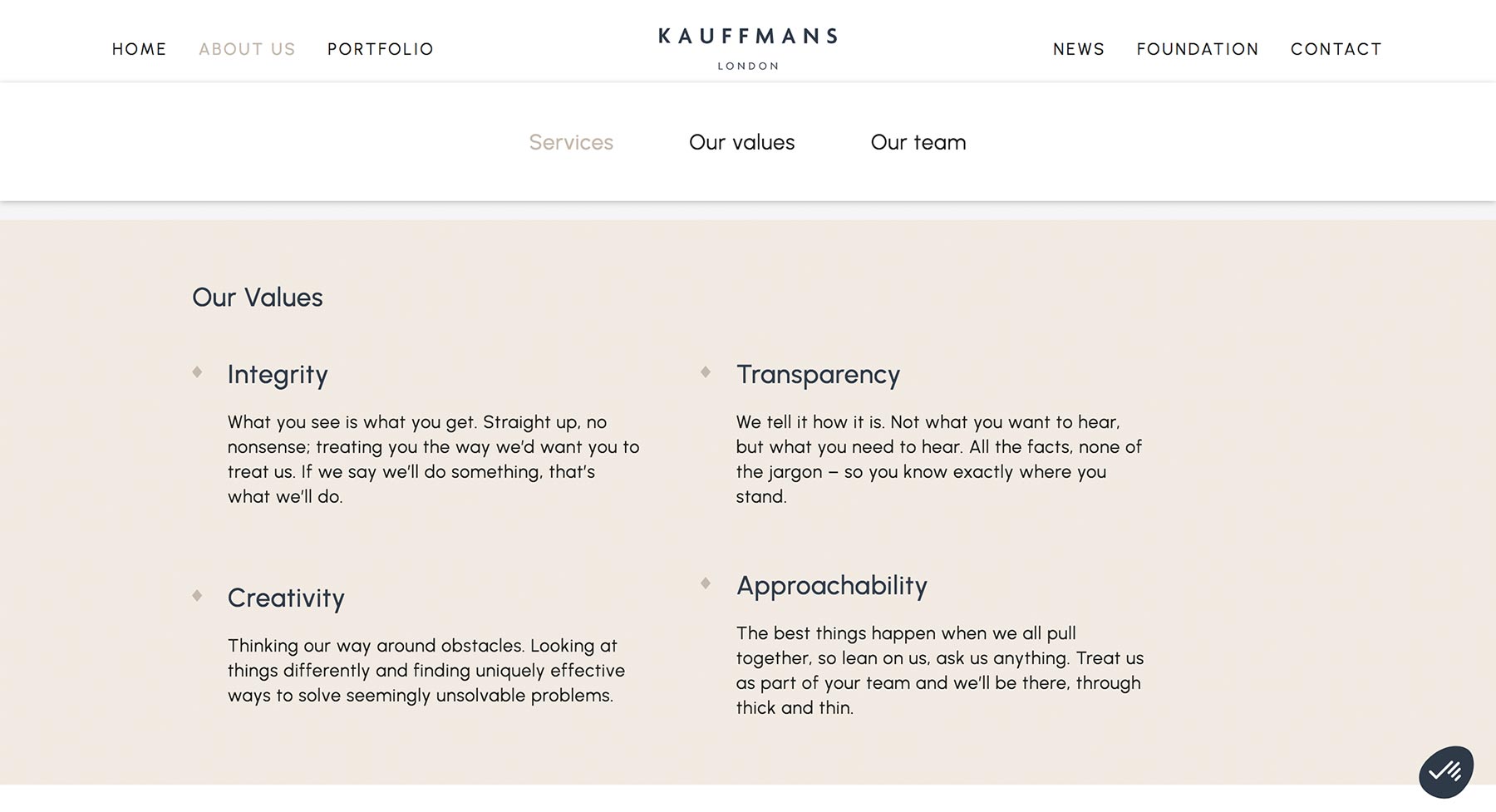Image resolution: width=1496 pixels, height=812 pixels.
Task: Go to About Us in navigation
Action: 247,49
